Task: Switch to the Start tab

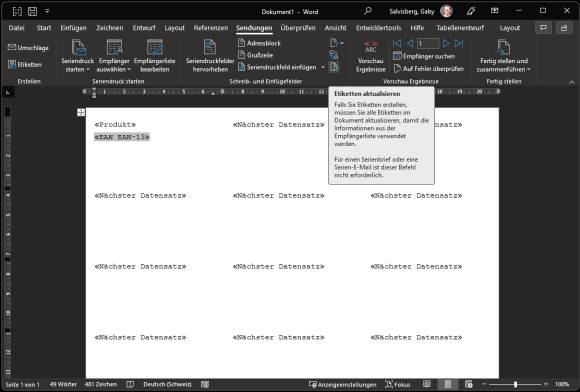Action: pyautogui.click(x=44, y=28)
